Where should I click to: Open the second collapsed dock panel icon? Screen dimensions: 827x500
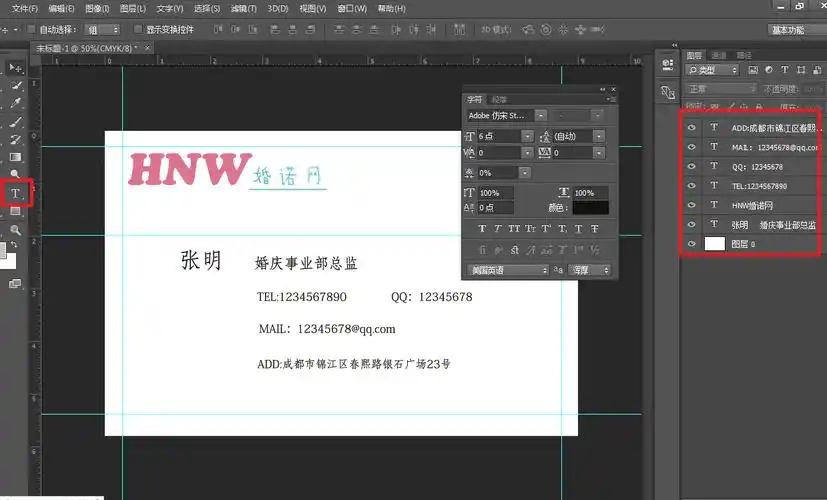[668, 92]
